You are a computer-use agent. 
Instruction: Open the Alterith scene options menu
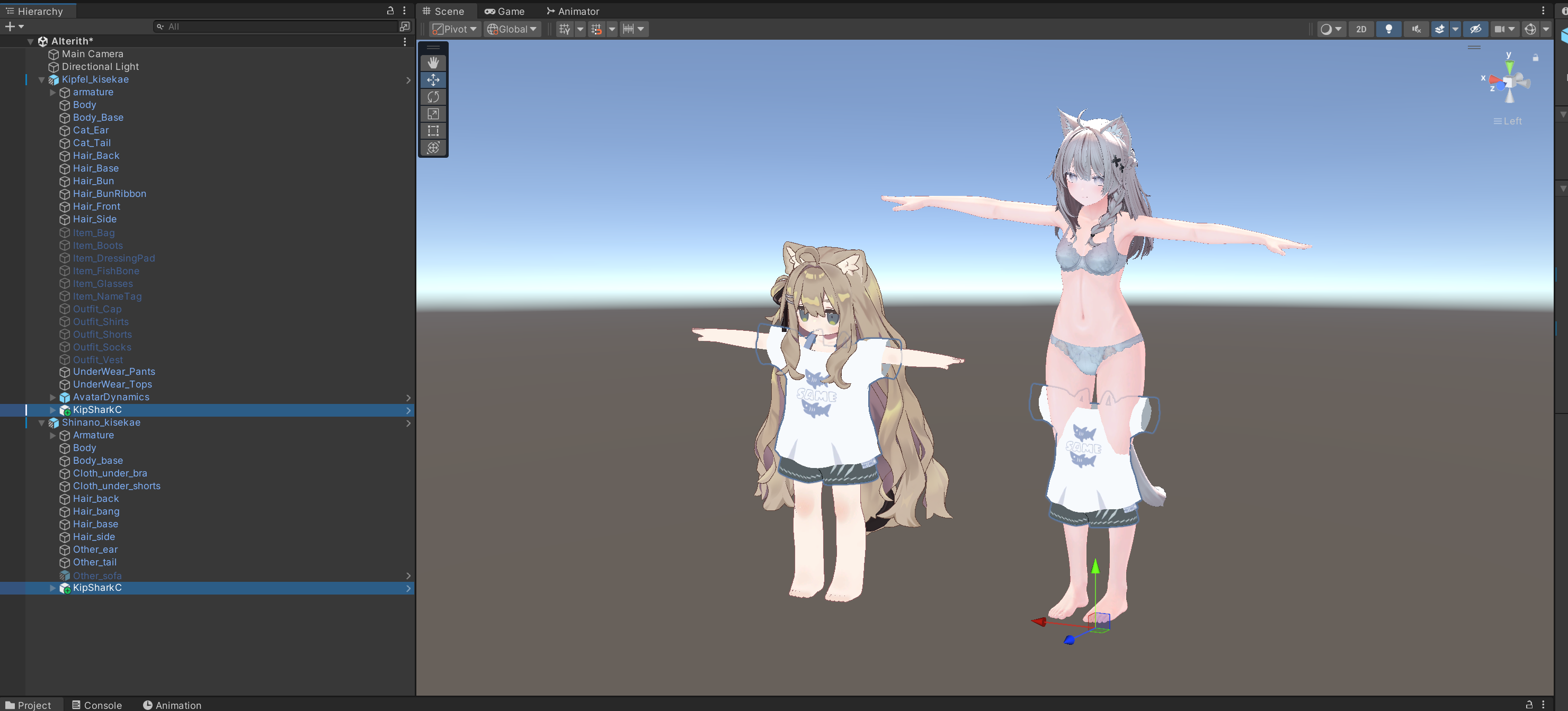click(x=405, y=41)
